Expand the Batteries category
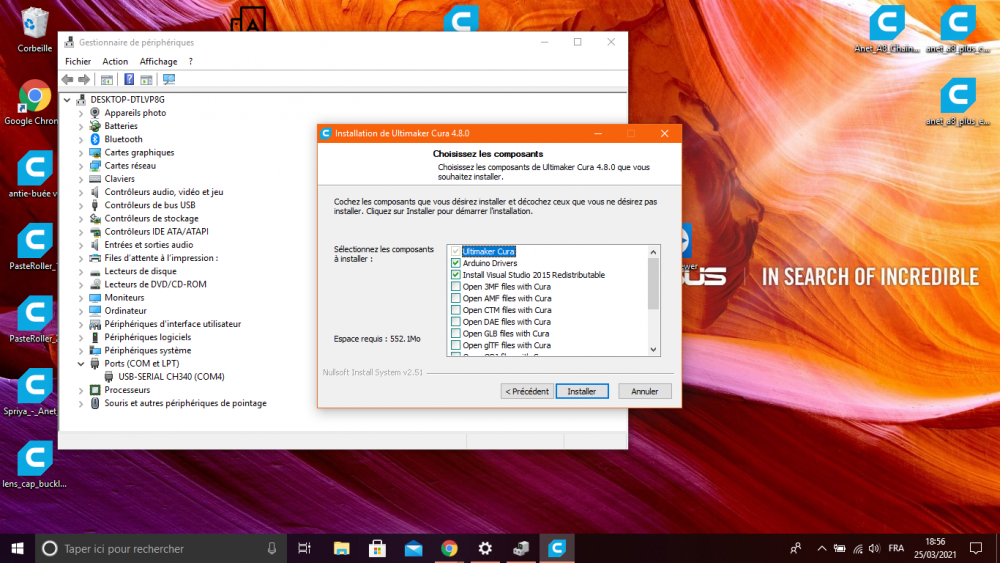1000x563 pixels. [81, 126]
